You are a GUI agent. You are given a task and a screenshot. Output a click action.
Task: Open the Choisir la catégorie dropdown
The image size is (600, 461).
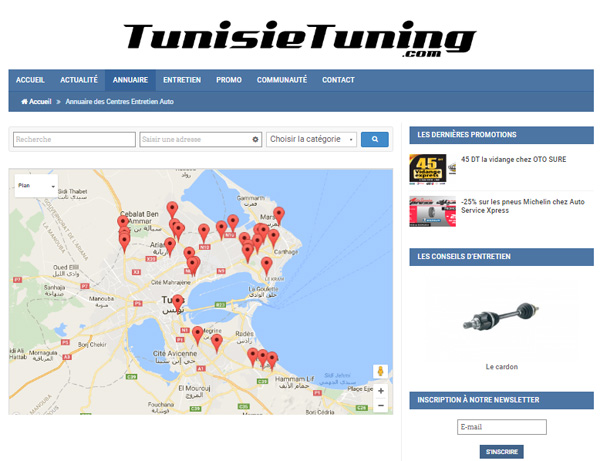coord(311,139)
